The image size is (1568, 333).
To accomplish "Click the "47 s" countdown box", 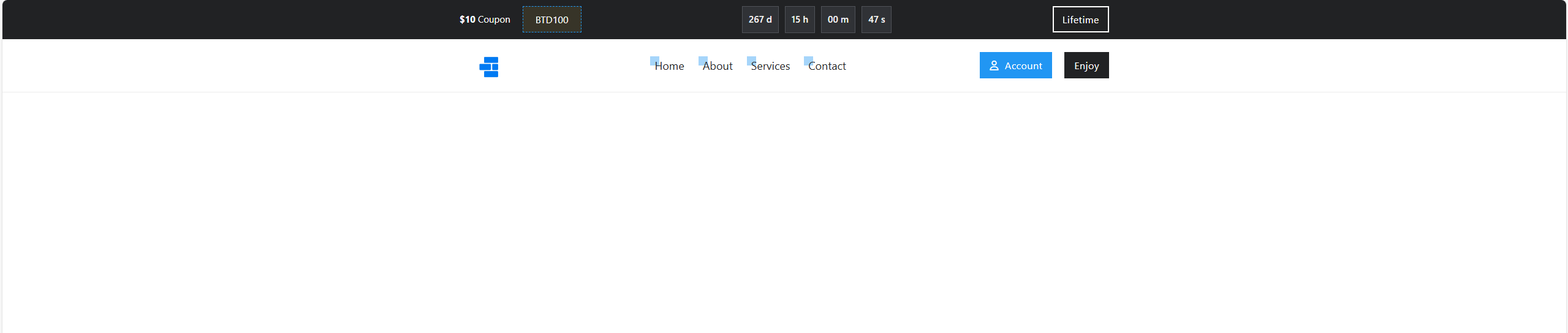I will 876,20.
